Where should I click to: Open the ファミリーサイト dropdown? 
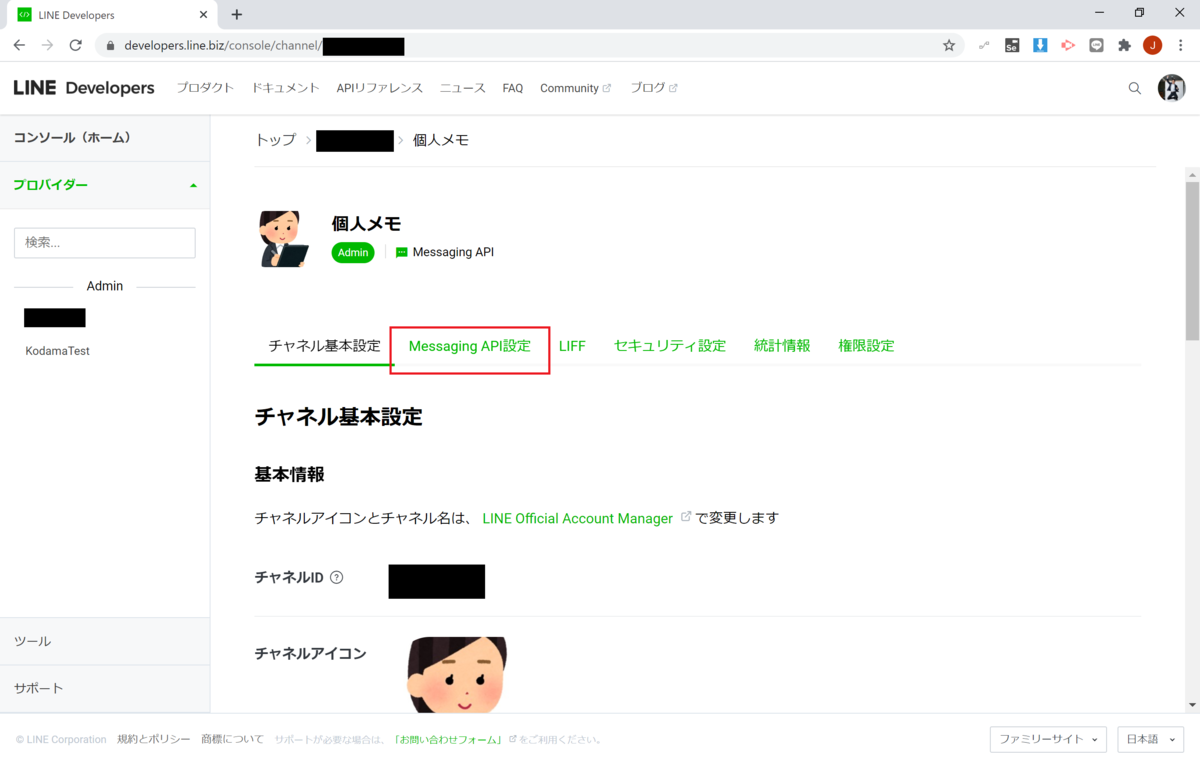point(1047,739)
